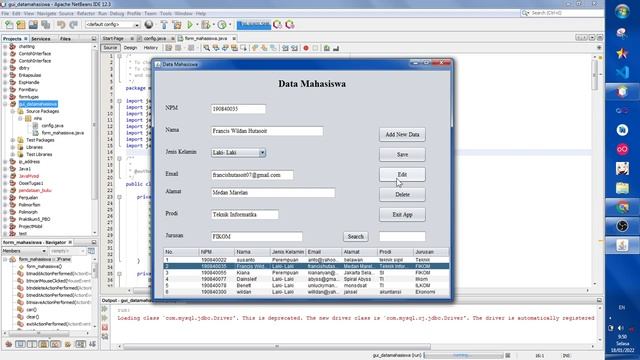This screenshot has width=640, height=360.
Task: Click the Delete button in Data Mahasiswa
Action: (x=402, y=195)
